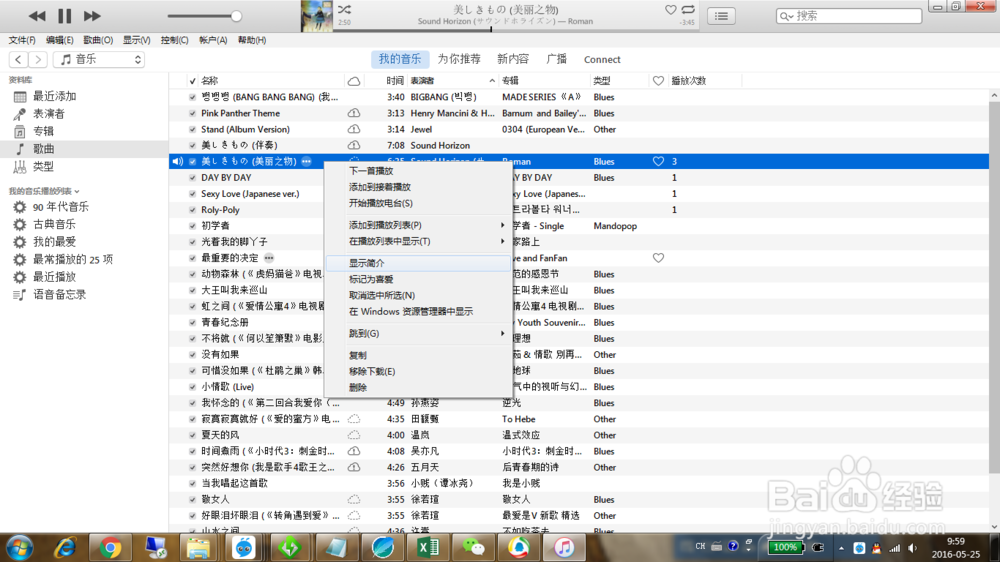This screenshot has height=562, width=1000.
Task: Uncheck the 初学者 checkbox
Action: tap(193, 226)
